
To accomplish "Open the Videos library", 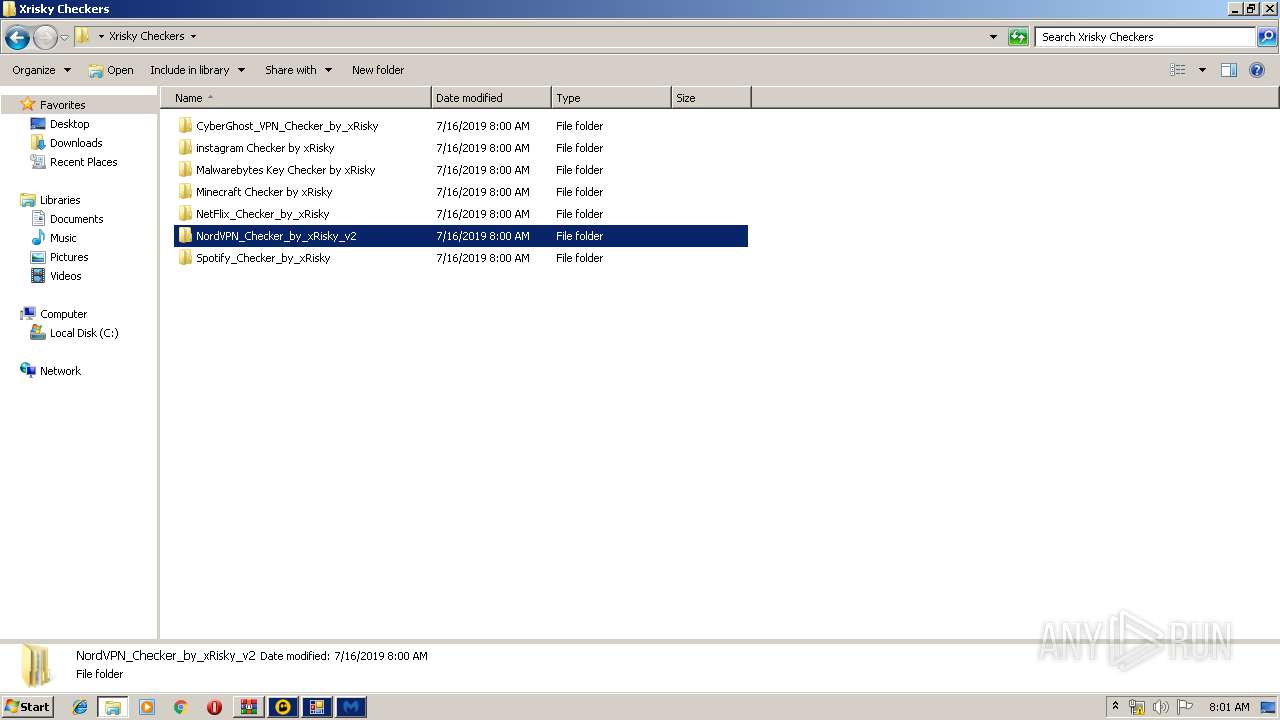I will [x=65, y=276].
